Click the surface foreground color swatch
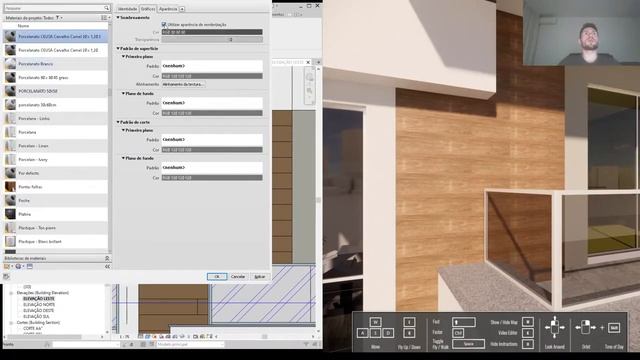640x360 pixels. (212, 76)
